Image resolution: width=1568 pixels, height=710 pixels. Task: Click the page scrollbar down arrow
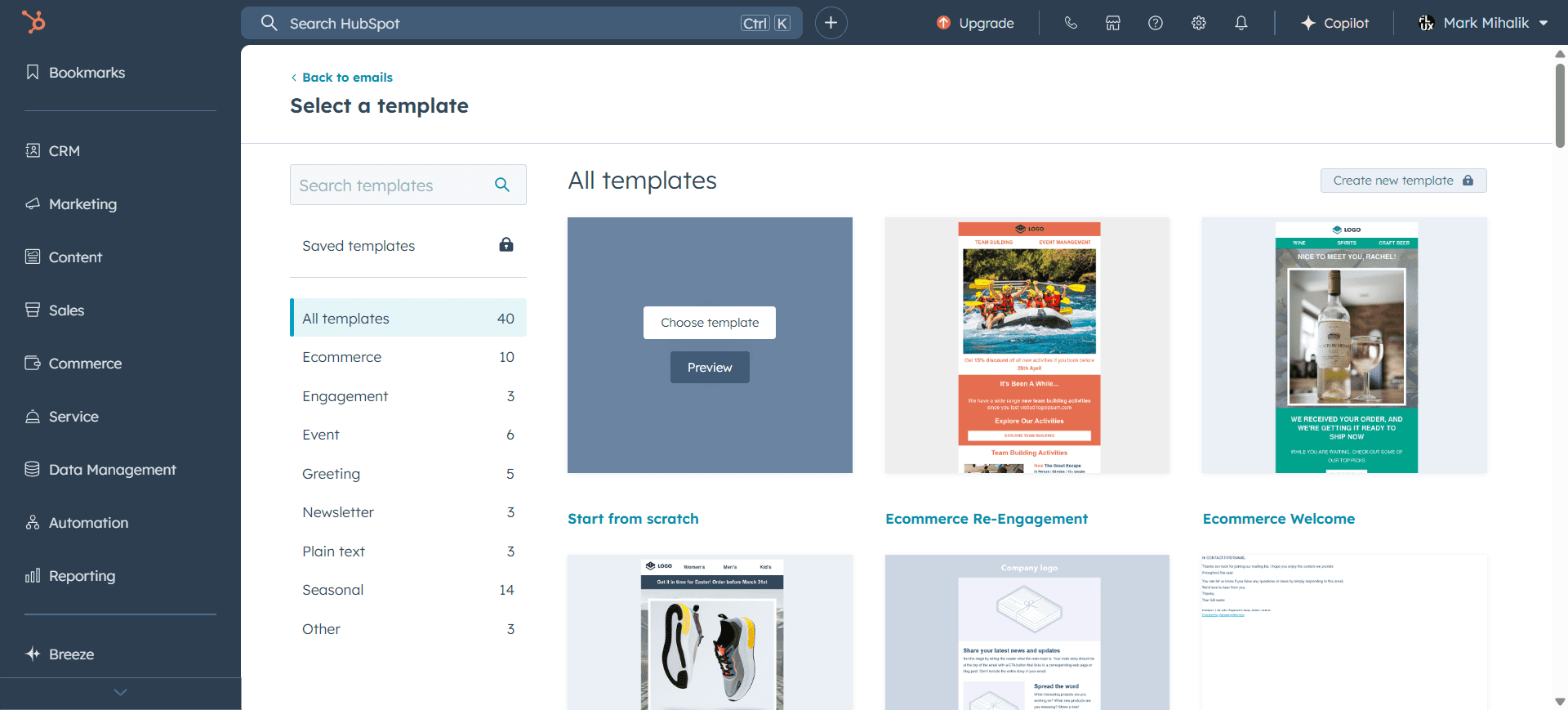pyautogui.click(x=1560, y=701)
